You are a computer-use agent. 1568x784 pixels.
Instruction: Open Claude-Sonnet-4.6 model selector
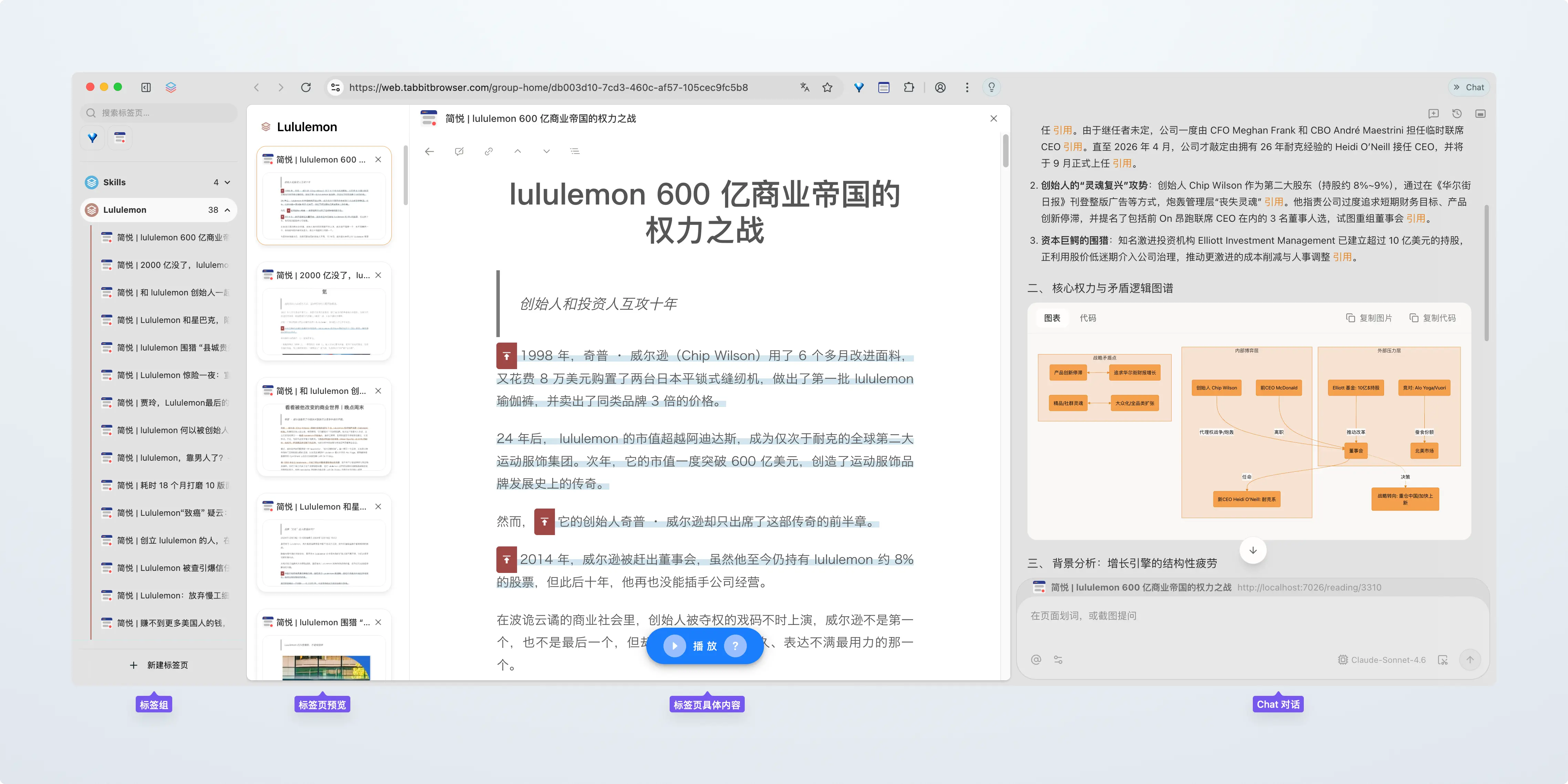[x=1382, y=660]
